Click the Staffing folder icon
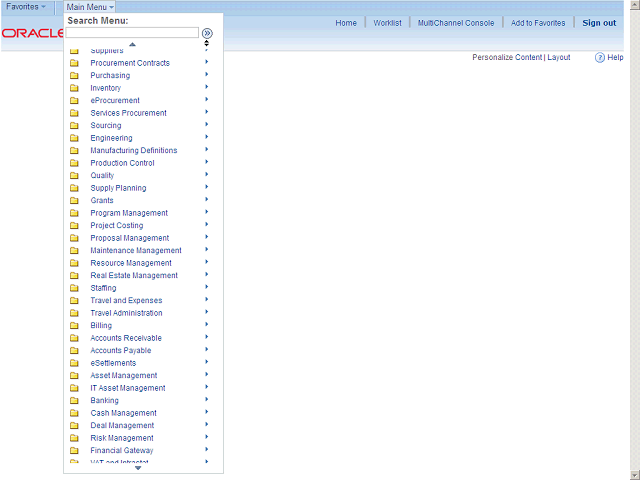The image size is (640, 480). coord(74,288)
